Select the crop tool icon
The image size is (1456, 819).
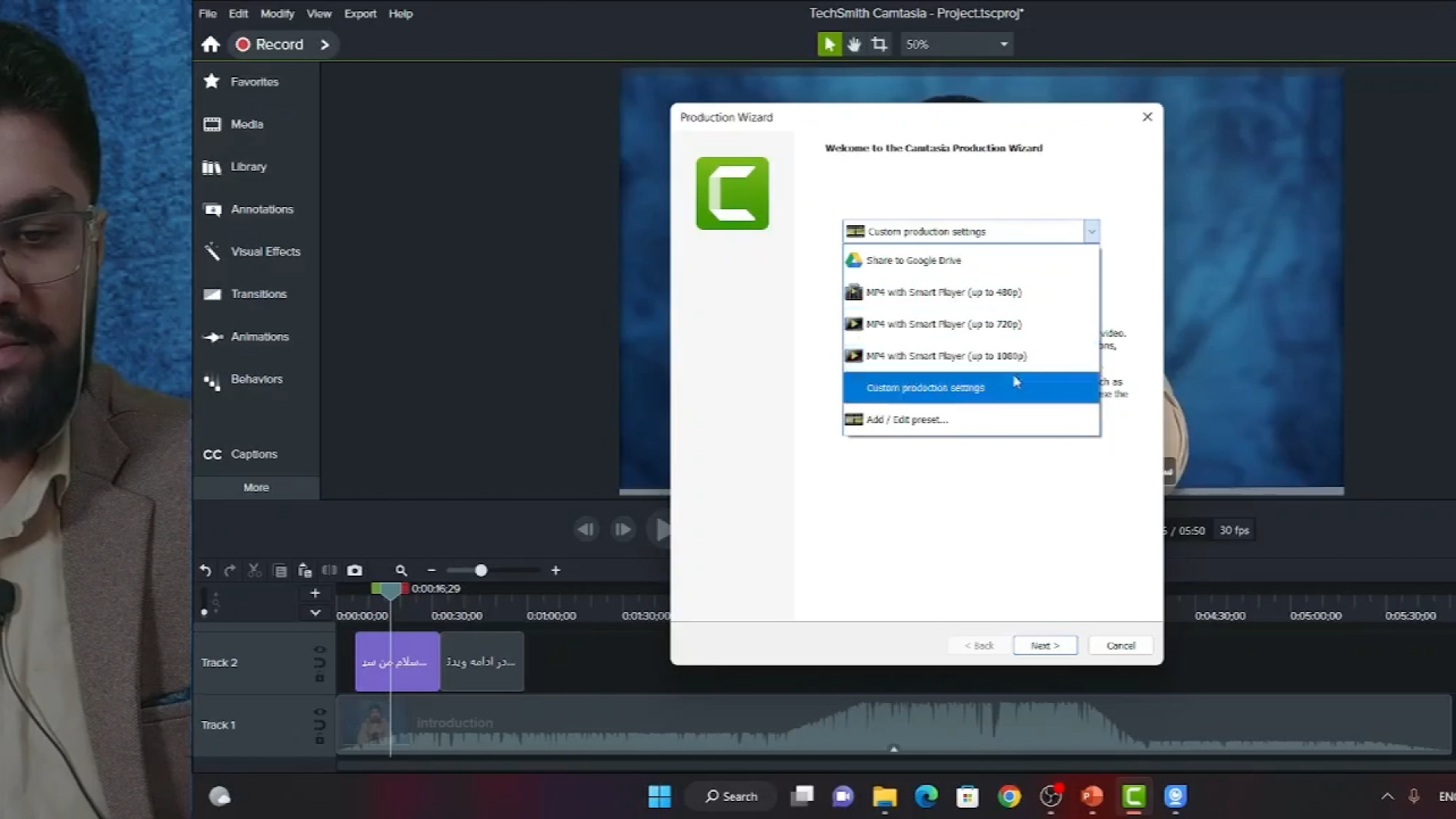point(879,44)
